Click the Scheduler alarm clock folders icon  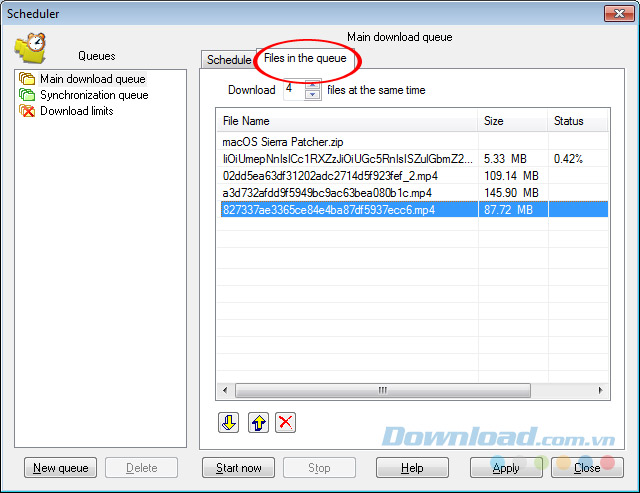coord(31,48)
